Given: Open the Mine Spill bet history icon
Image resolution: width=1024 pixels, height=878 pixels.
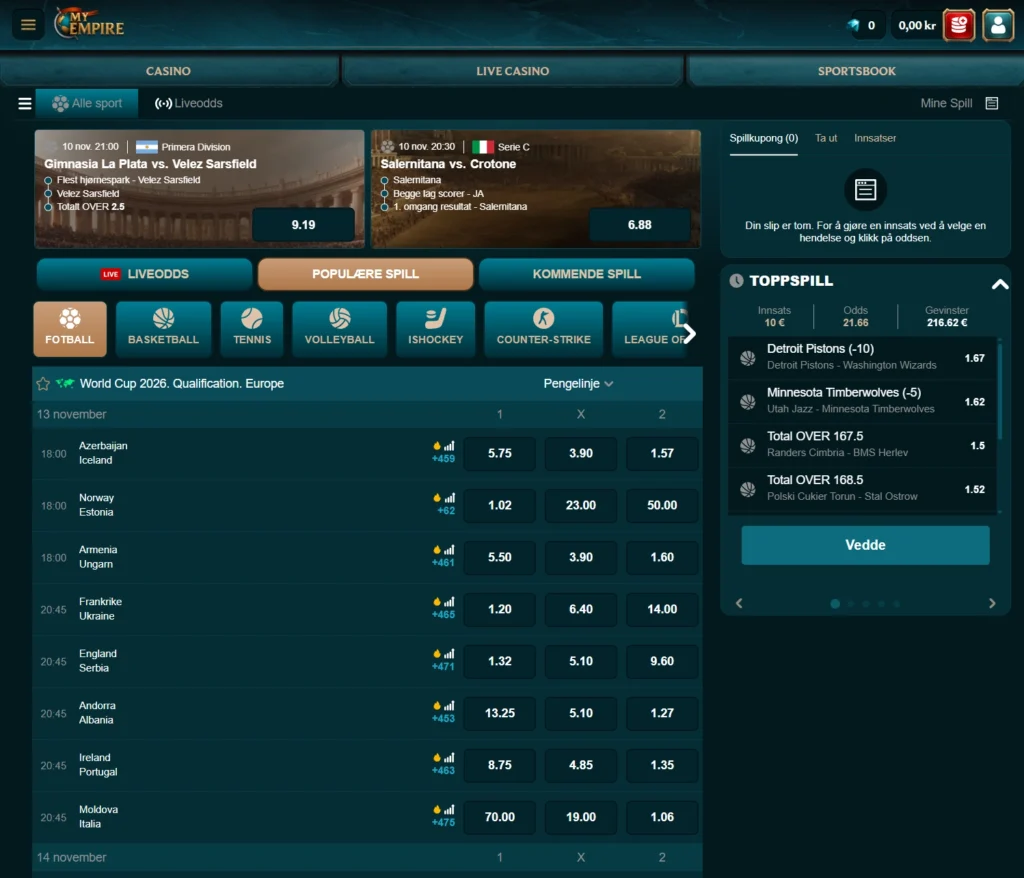Looking at the screenshot, I should point(991,103).
